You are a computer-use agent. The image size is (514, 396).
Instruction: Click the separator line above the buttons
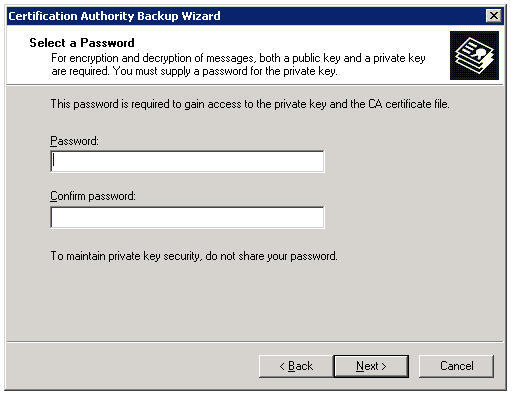click(x=254, y=342)
